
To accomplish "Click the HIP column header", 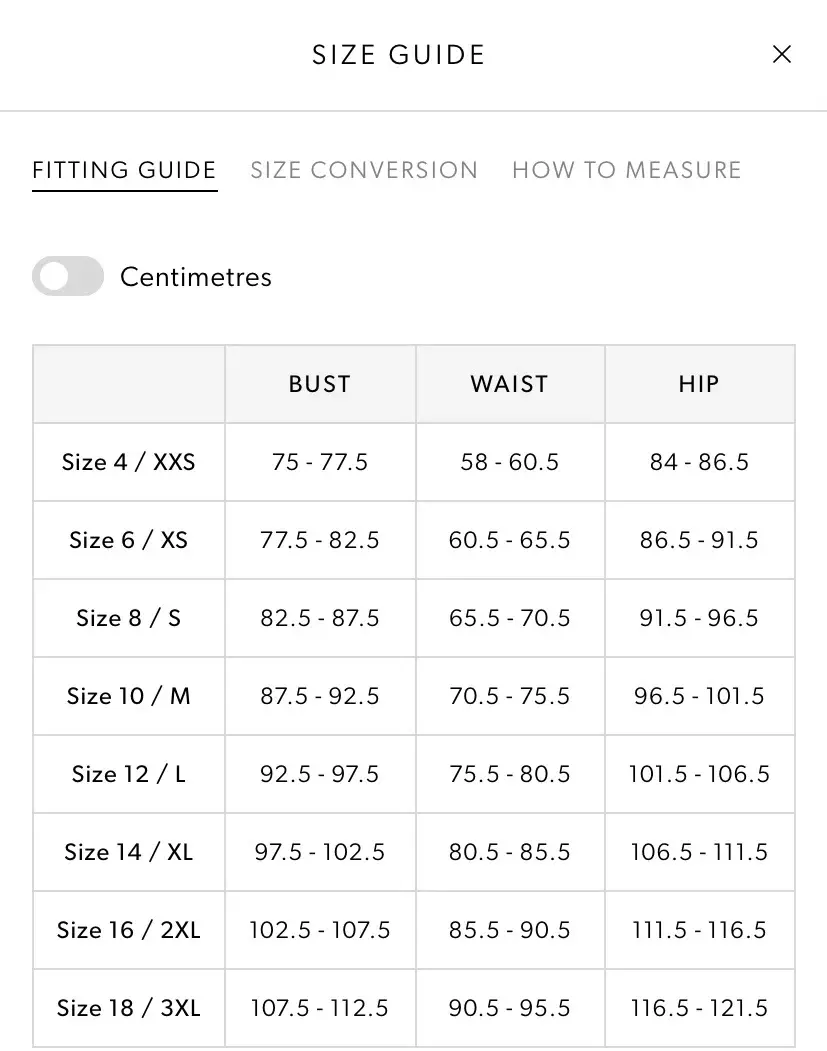I will (699, 384).
